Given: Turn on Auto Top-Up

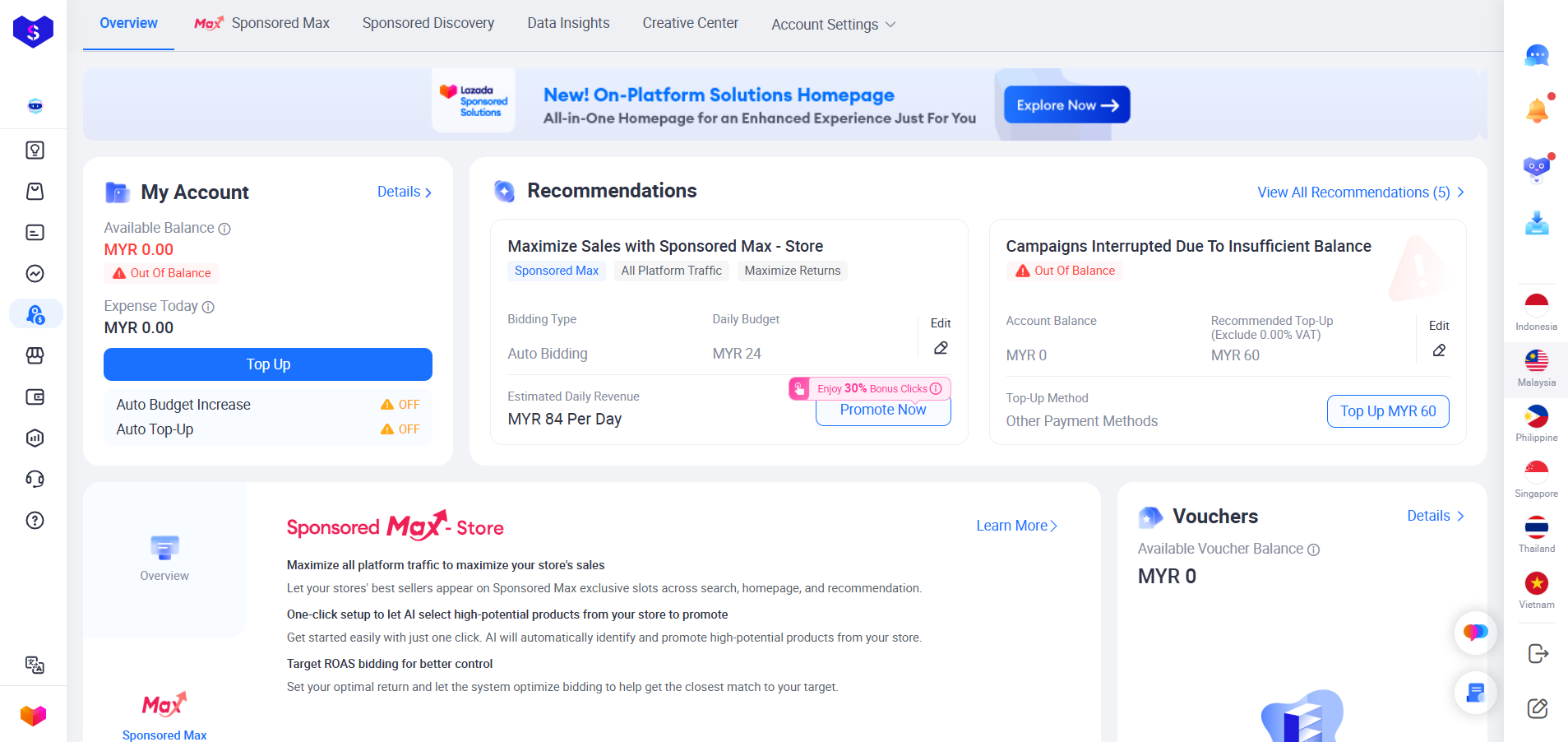Looking at the screenshot, I should pos(400,429).
